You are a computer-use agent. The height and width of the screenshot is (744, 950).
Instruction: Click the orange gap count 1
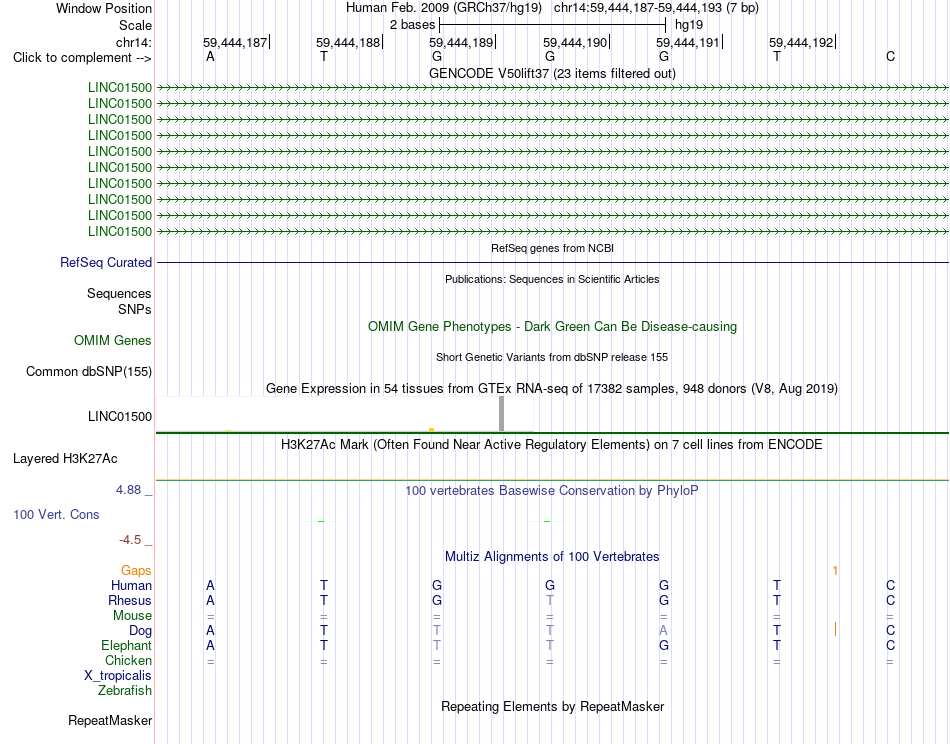(835, 571)
